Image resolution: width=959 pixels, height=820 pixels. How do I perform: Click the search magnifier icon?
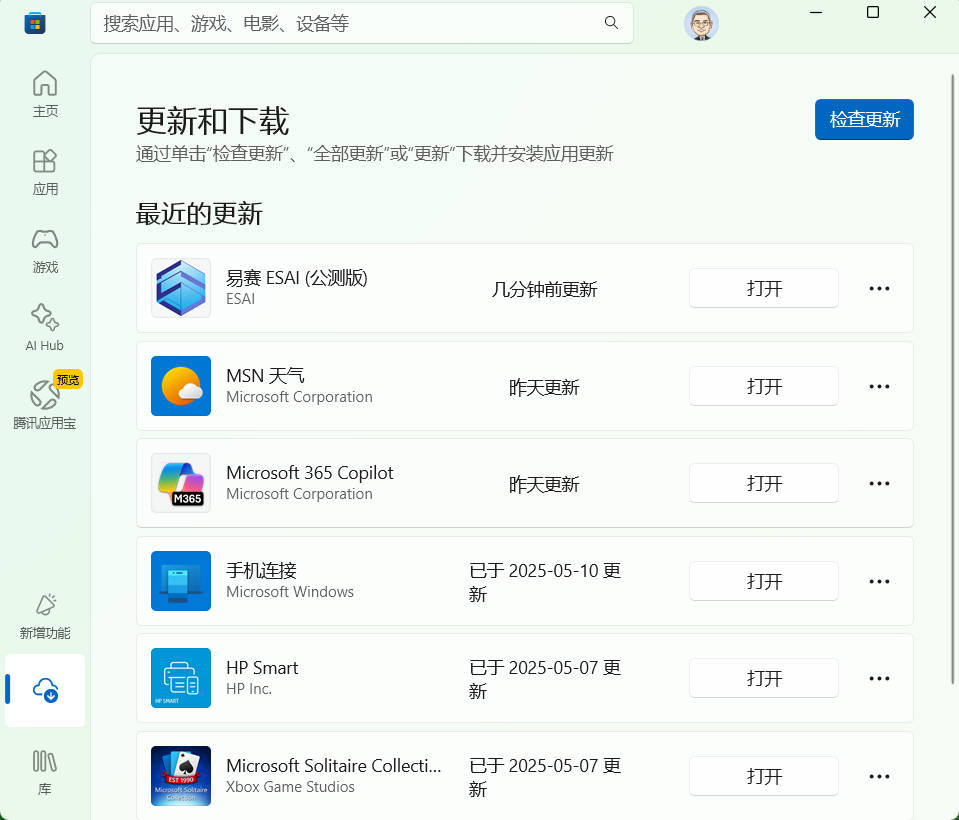611,23
